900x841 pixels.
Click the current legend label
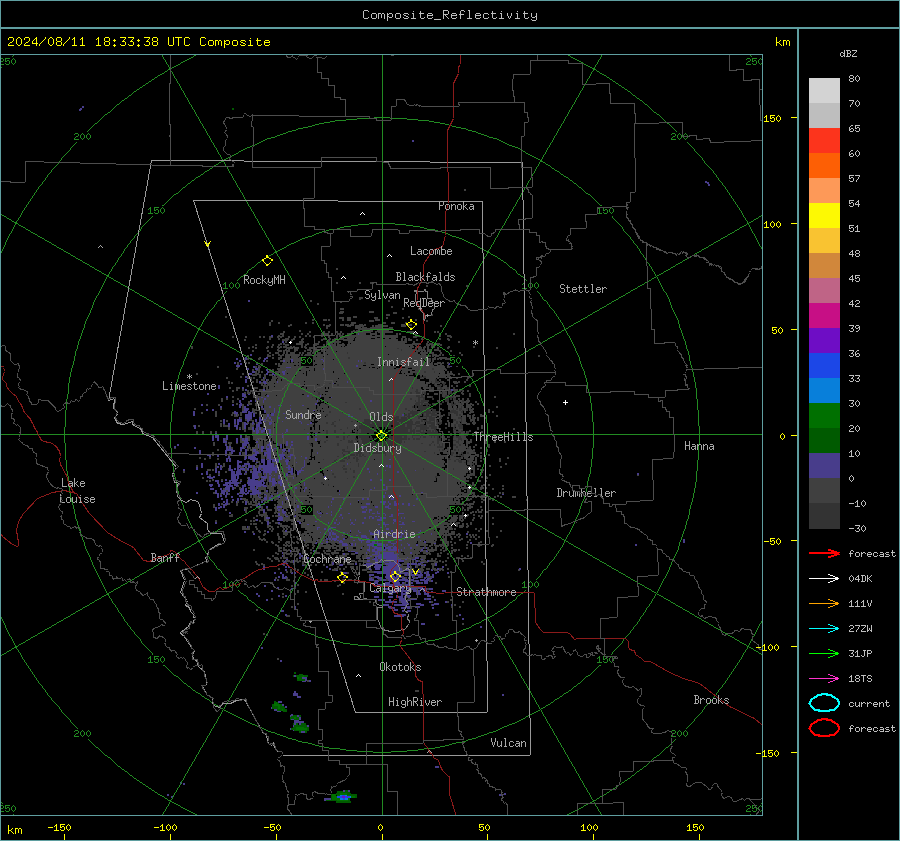click(869, 703)
